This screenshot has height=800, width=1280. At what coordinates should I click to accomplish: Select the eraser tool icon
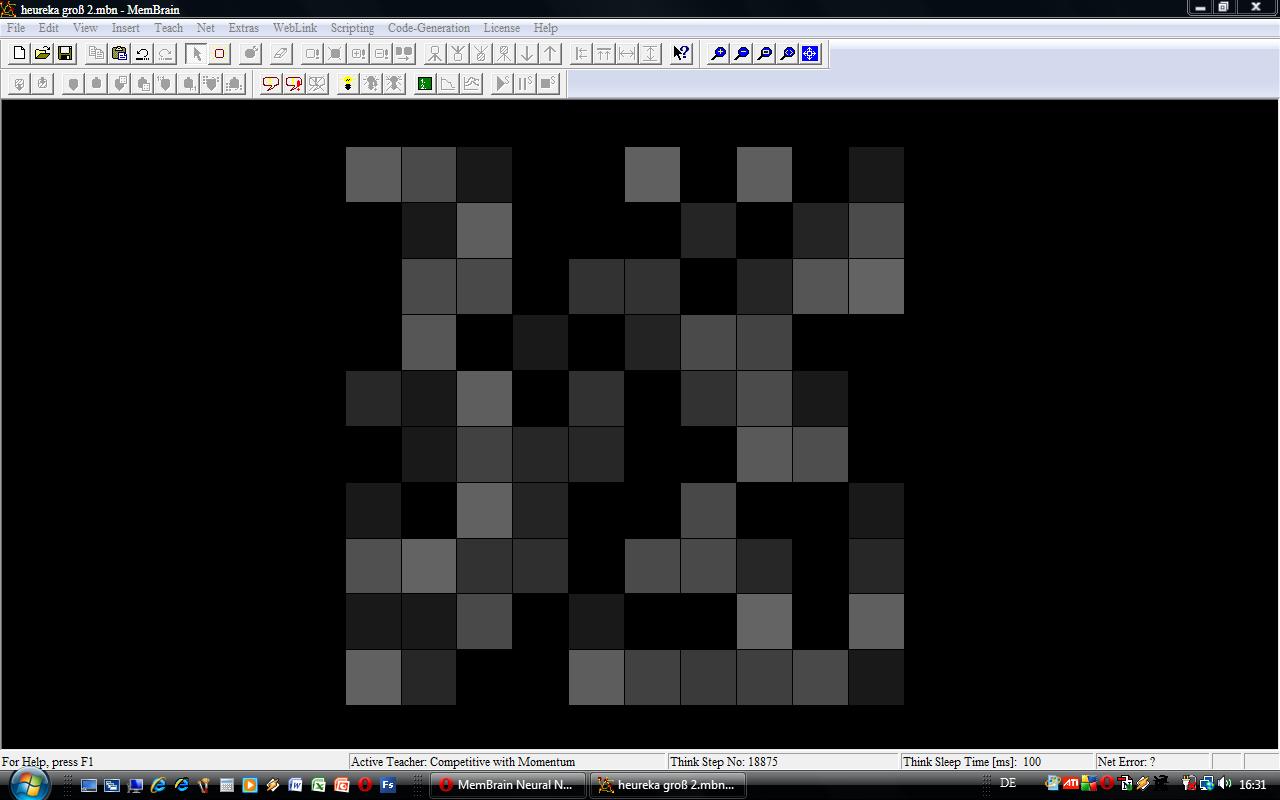tap(281, 54)
